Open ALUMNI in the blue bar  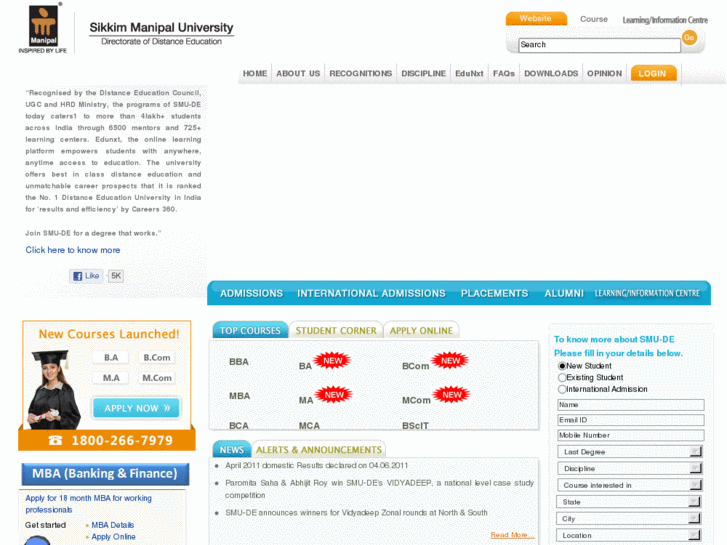pos(564,293)
